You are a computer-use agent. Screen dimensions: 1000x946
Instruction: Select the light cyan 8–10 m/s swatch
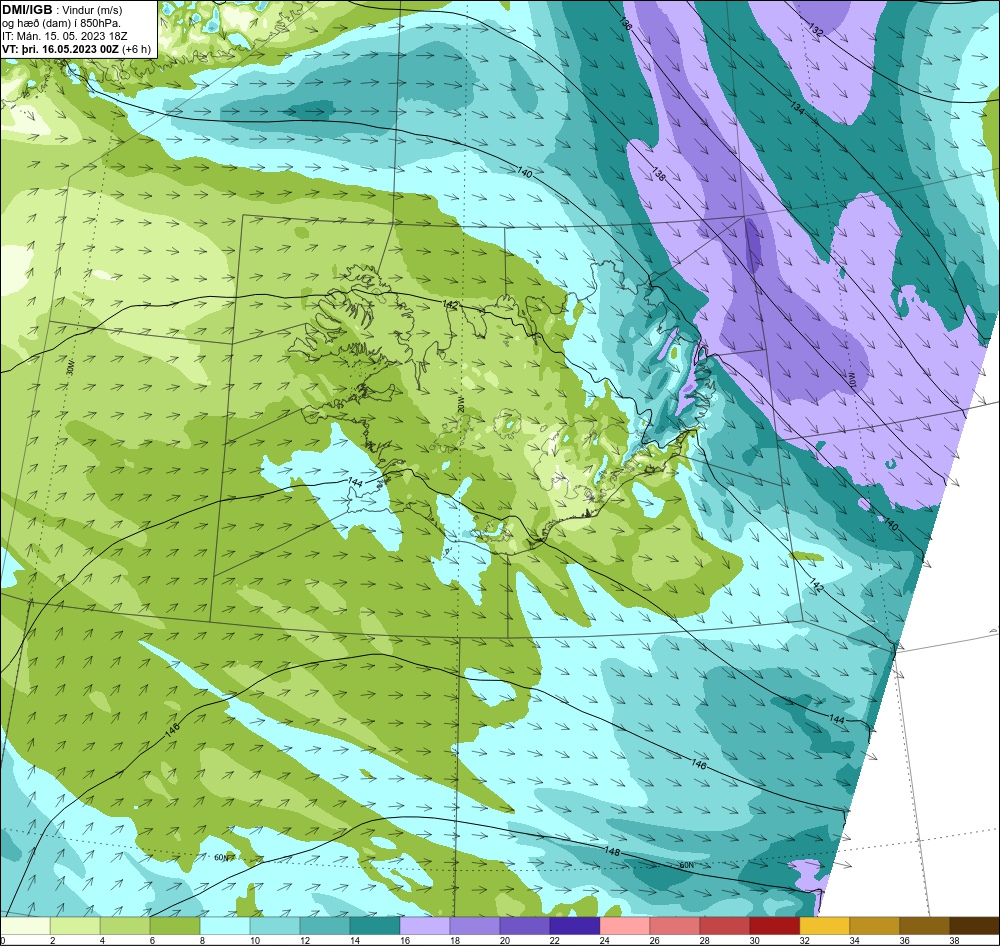click(x=225, y=926)
